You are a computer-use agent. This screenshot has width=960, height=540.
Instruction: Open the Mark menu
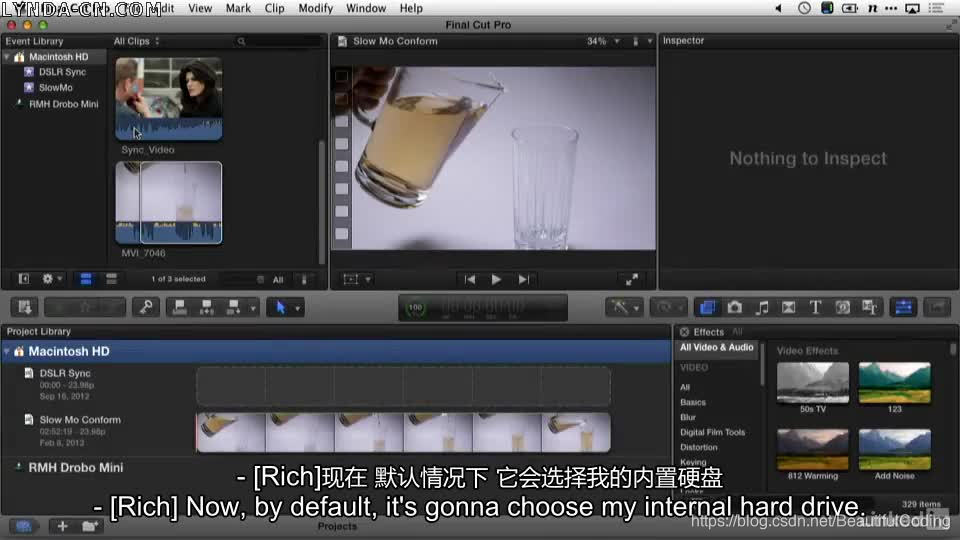tap(238, 9)
